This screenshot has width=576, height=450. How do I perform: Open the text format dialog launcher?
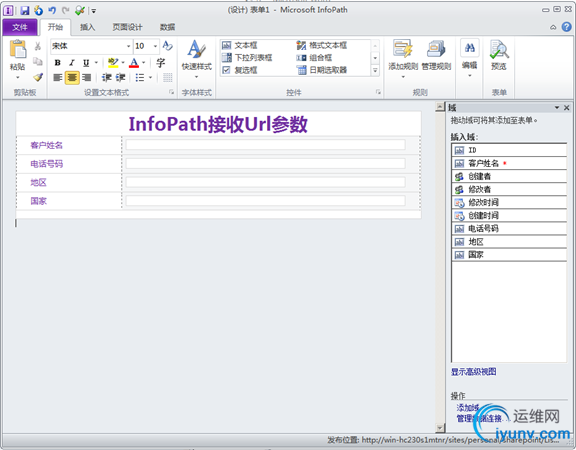pos(172,92)
